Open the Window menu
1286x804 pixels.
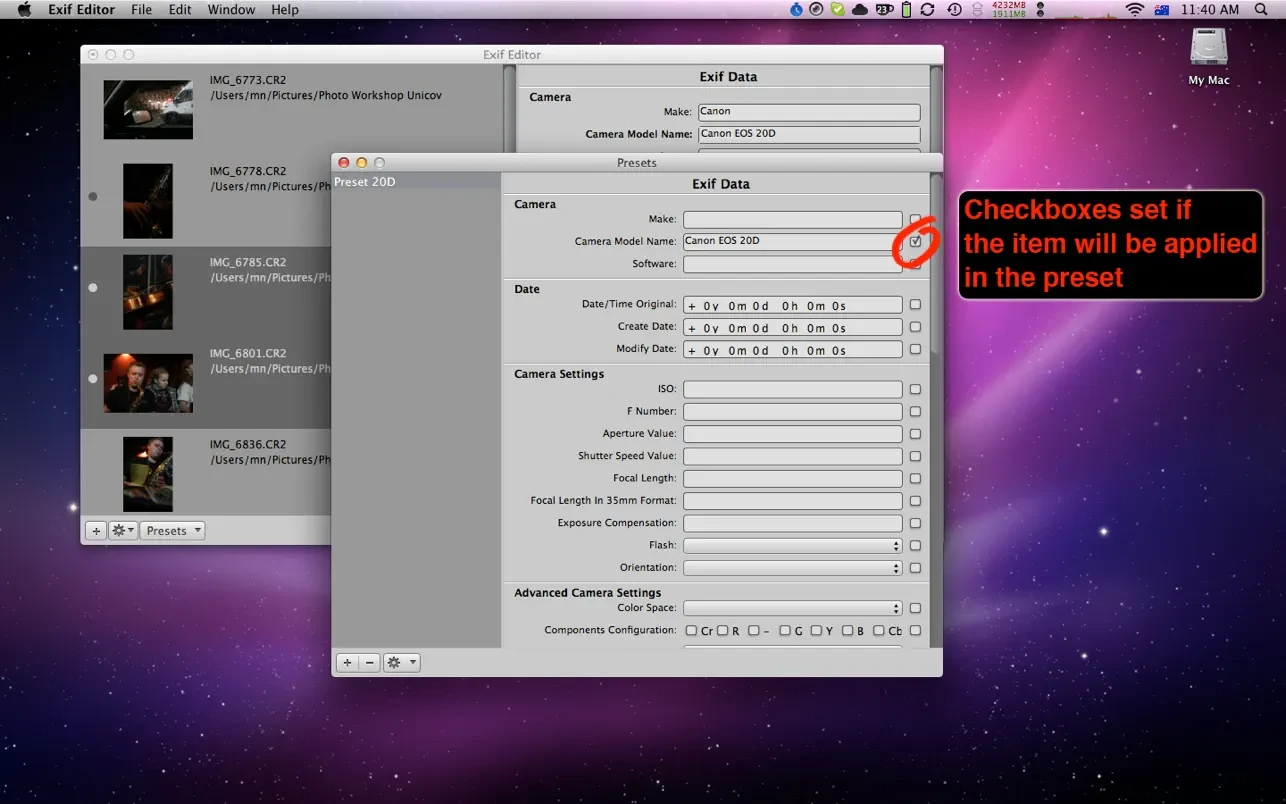pyautogui.click(x=231, y=9)
